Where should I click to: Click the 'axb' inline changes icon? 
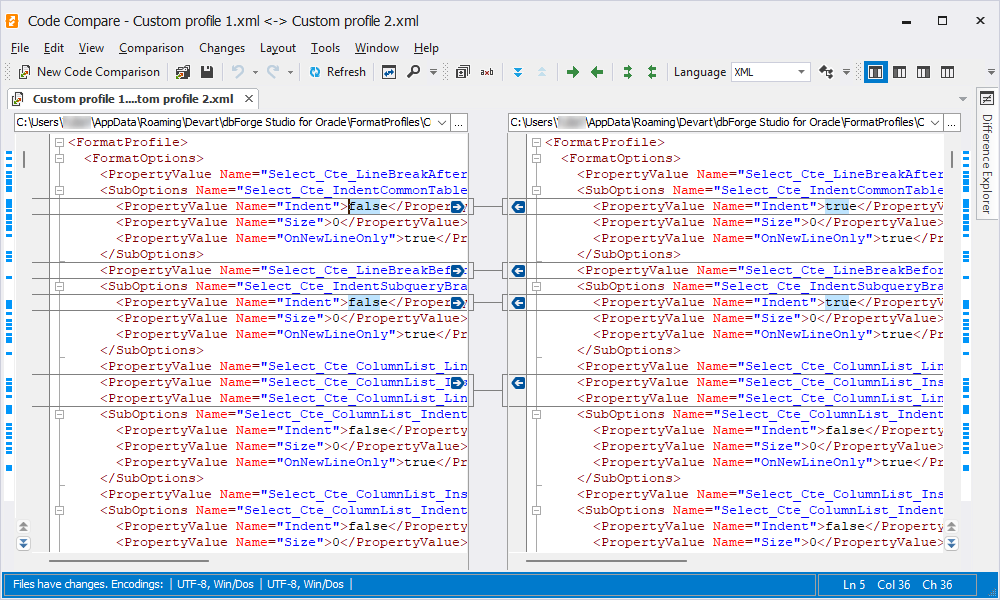[x=487, y=72]
